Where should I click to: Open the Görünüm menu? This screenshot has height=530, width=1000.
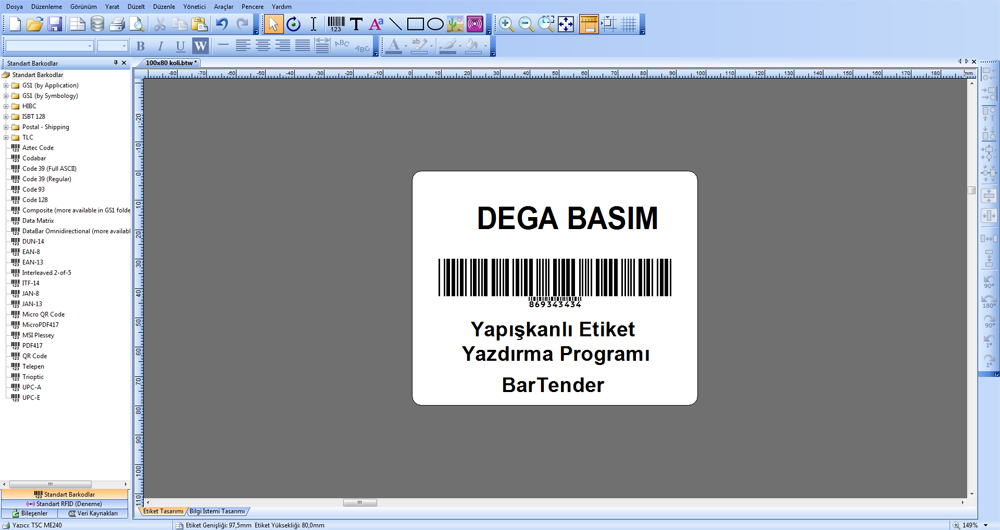(x=84, y=6)
